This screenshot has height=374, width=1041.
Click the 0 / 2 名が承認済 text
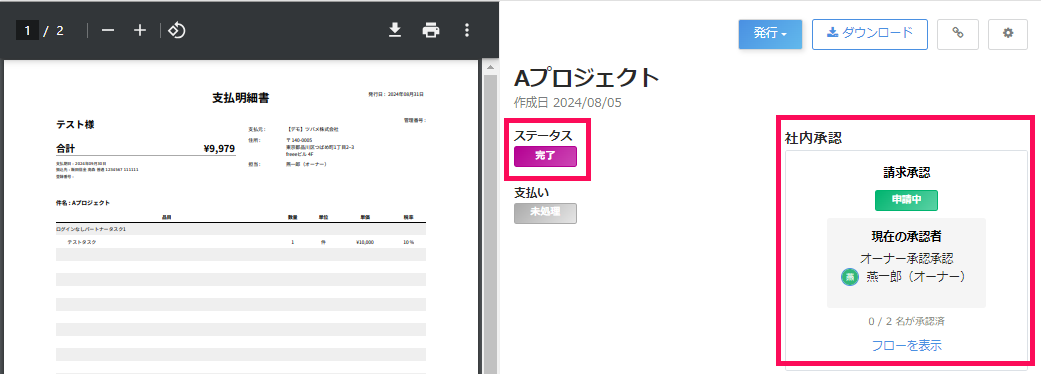click(x=906, y=322)
